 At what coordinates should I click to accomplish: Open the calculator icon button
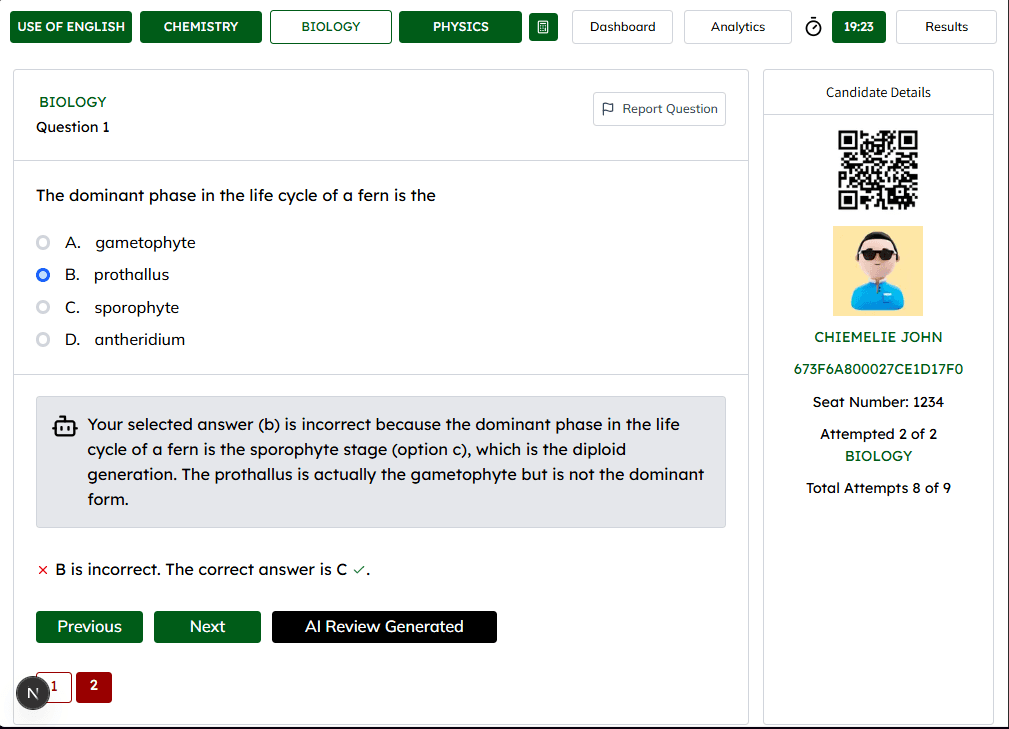point(543,27)
